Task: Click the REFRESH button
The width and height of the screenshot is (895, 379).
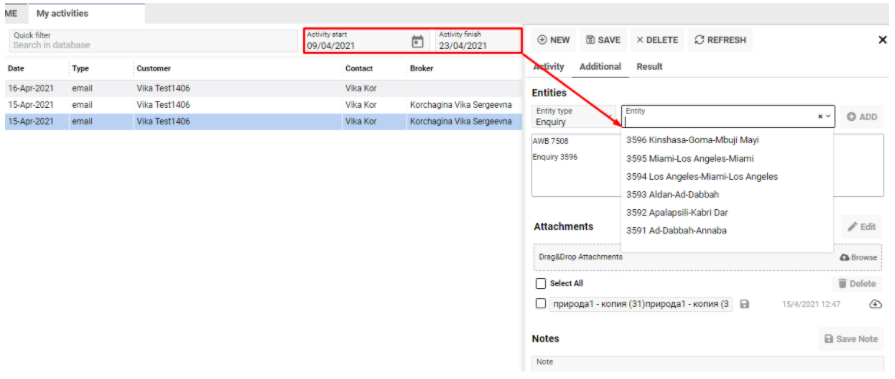Action: (720, 40)
